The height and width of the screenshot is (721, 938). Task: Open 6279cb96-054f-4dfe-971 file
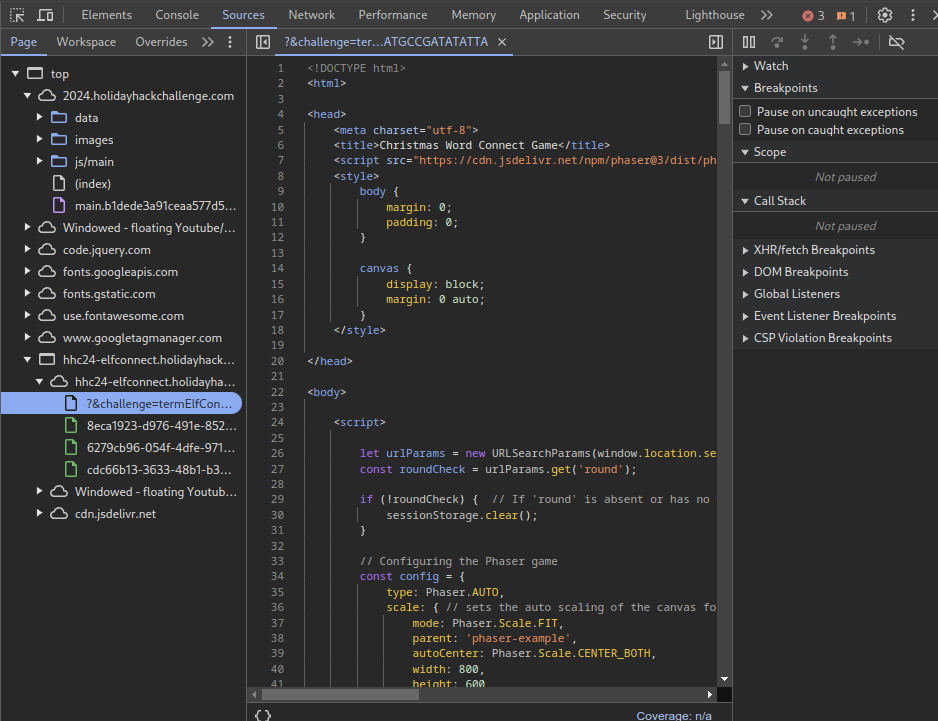(x=160, y=448)
